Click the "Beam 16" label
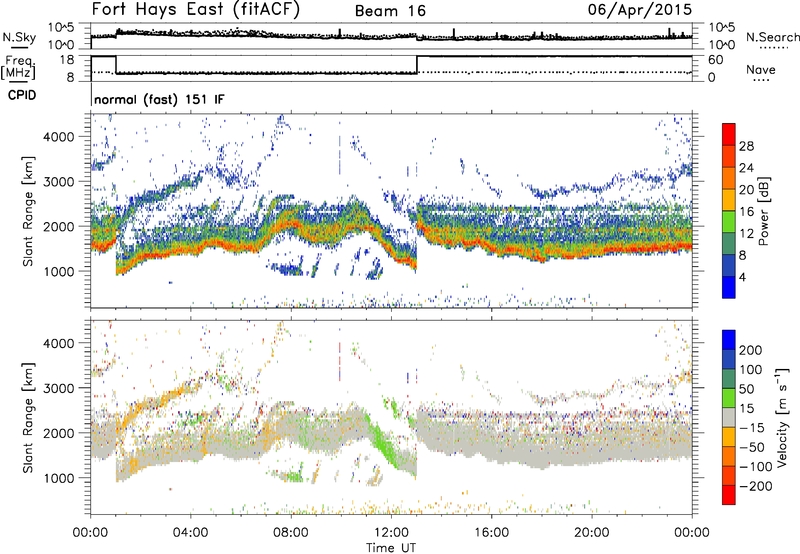Screen dimensions: 800x554 (x=390, y=11)
